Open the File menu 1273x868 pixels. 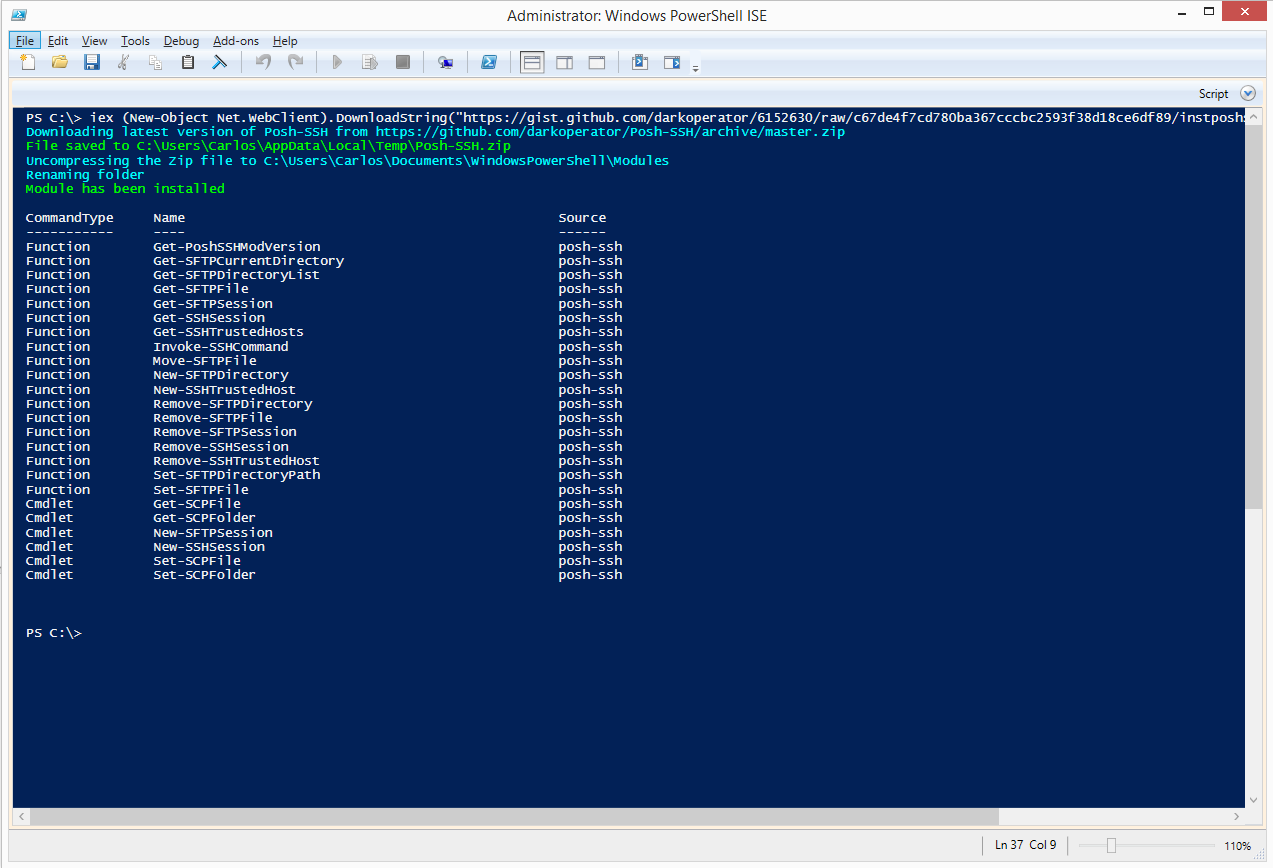point(25,41)
